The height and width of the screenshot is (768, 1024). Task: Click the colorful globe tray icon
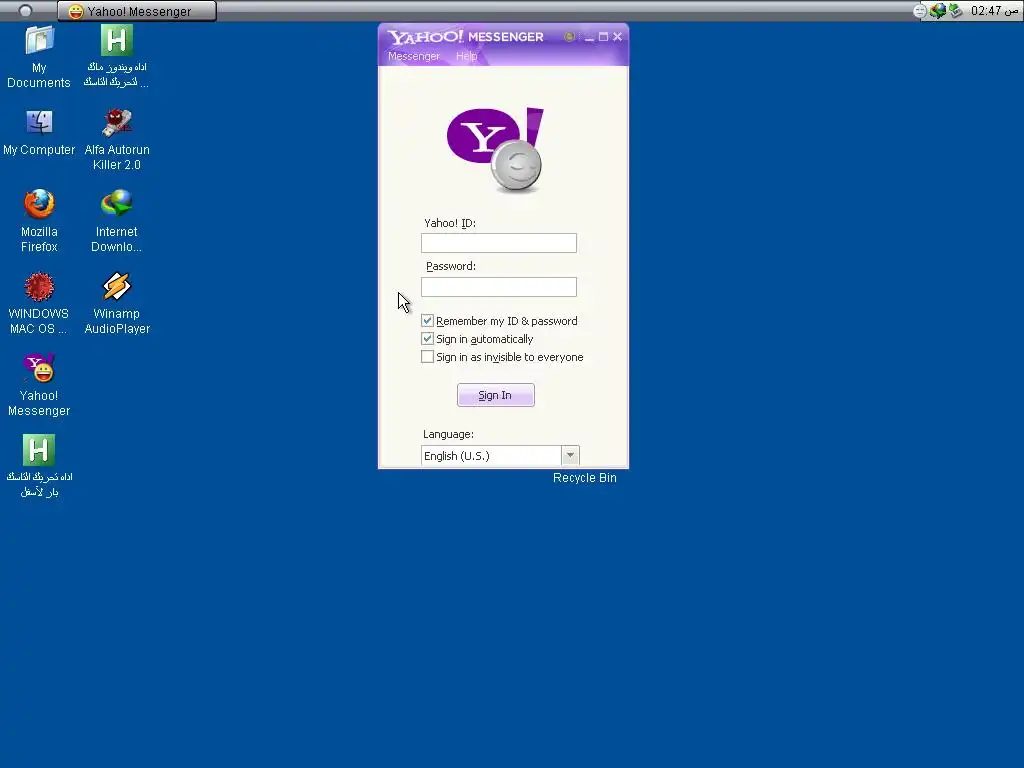tap(938, 11)
